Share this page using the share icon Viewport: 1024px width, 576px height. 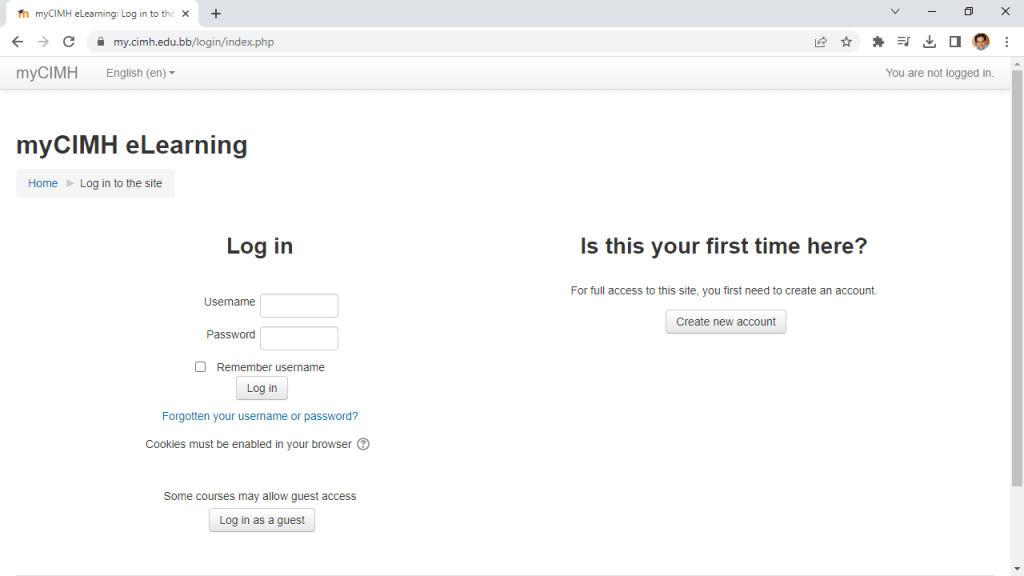point(821,42)
